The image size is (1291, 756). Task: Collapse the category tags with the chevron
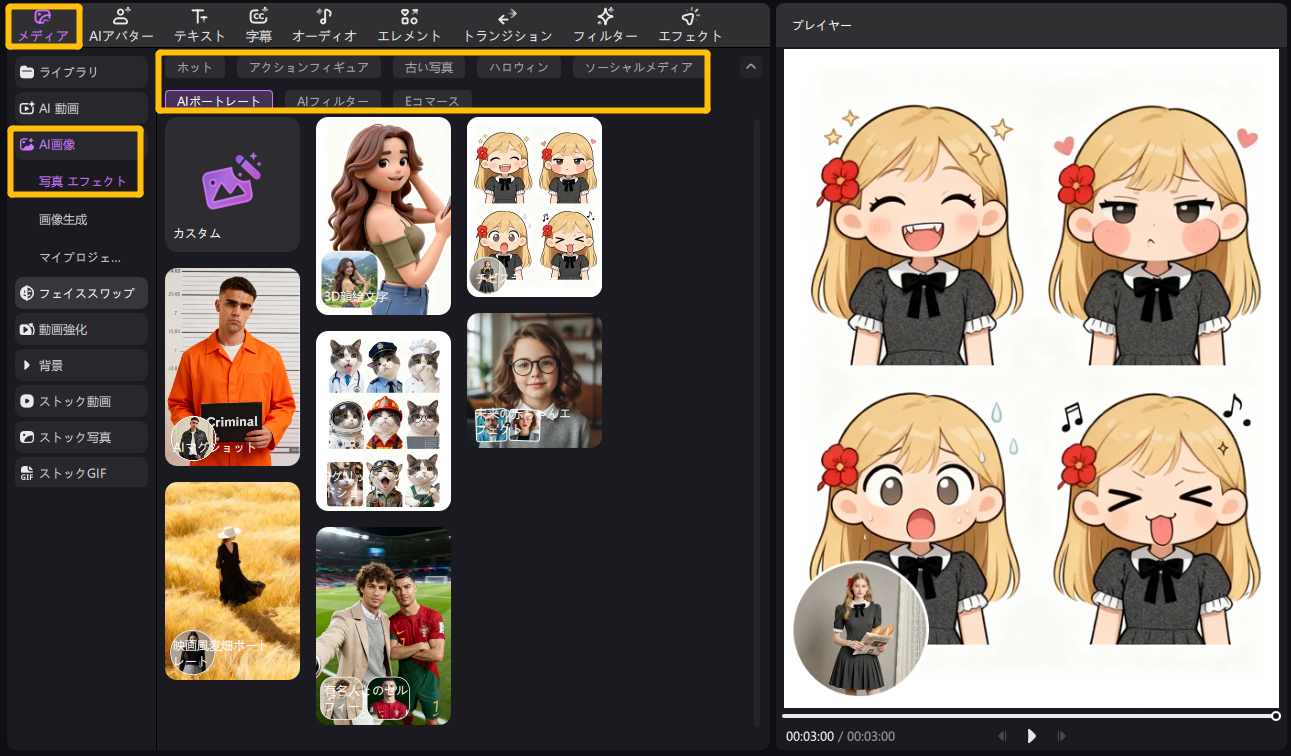[750, 67]
